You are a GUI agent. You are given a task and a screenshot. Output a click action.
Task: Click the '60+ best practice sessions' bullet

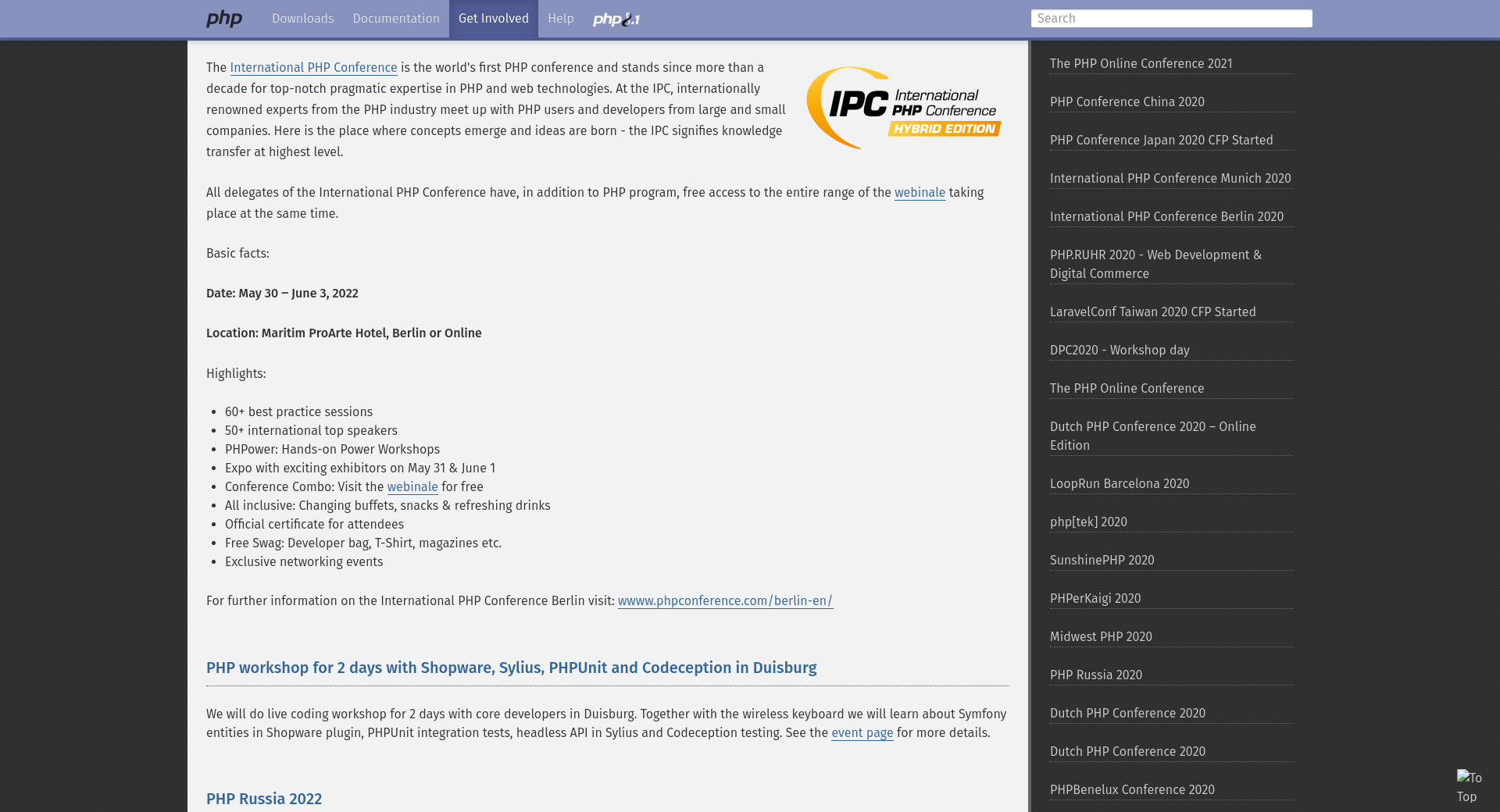tap(298, 412)
